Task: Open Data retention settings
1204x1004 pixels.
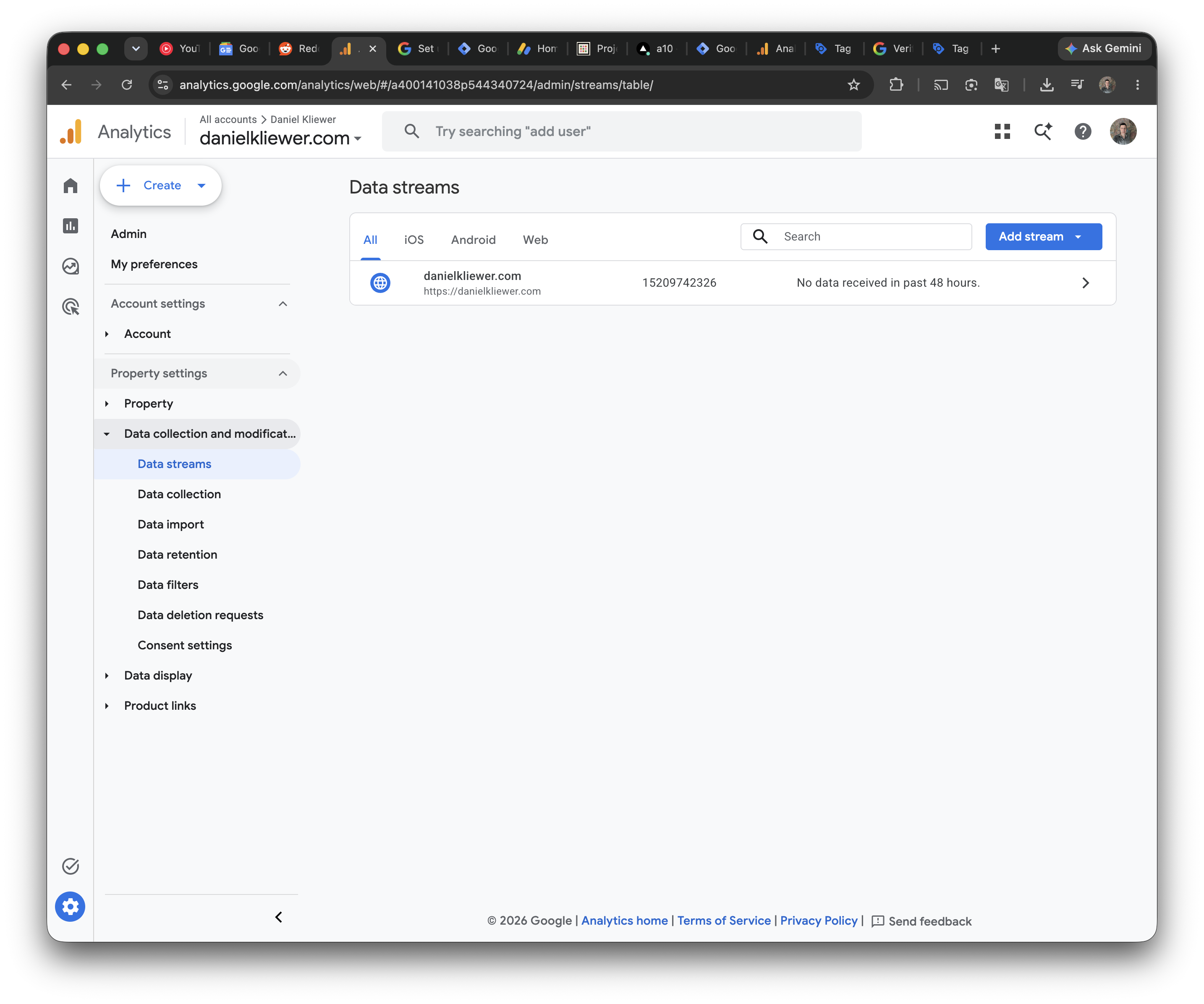Action: 177,554
